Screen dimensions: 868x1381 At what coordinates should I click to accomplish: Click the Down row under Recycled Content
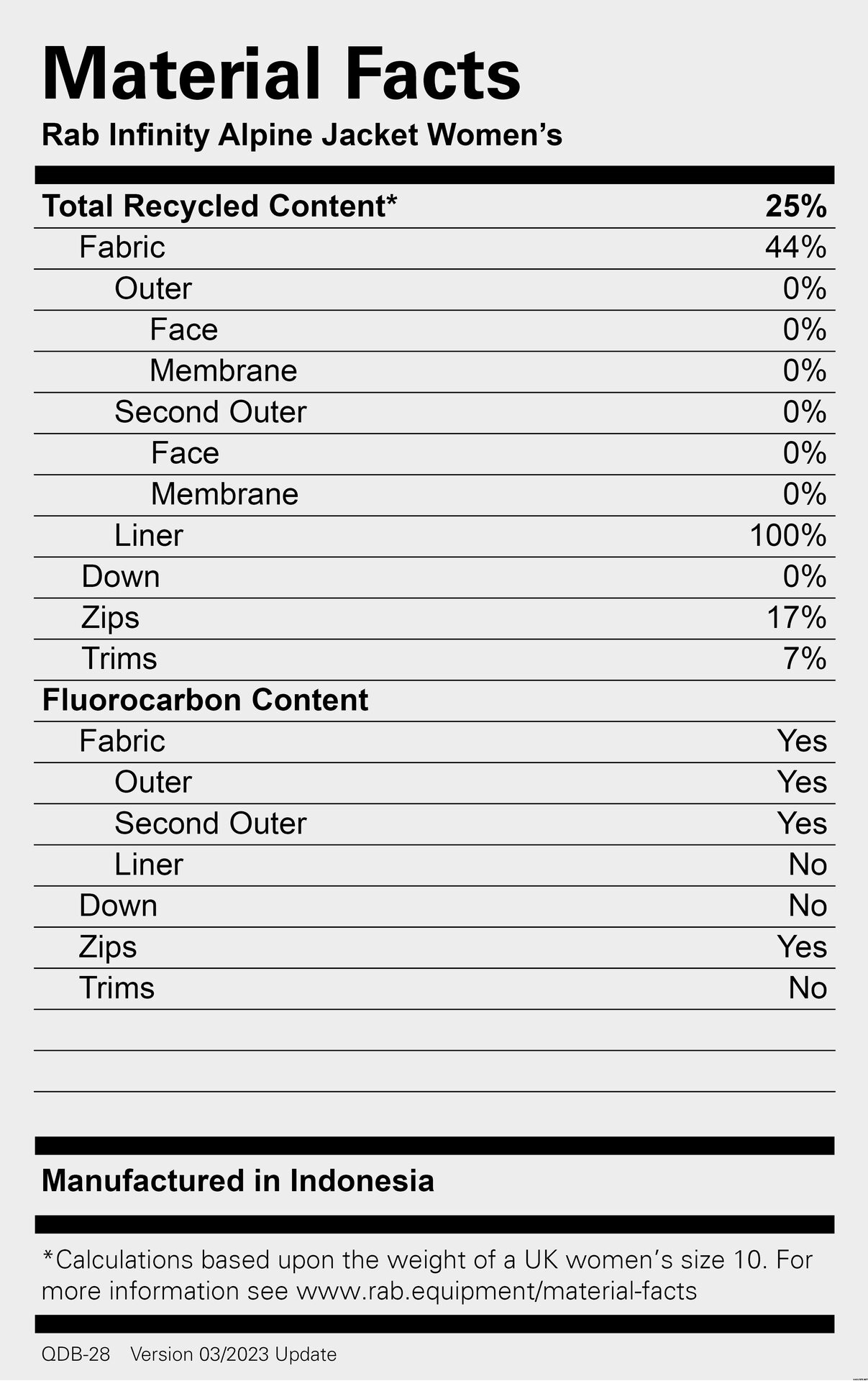(x=434, y=577)
